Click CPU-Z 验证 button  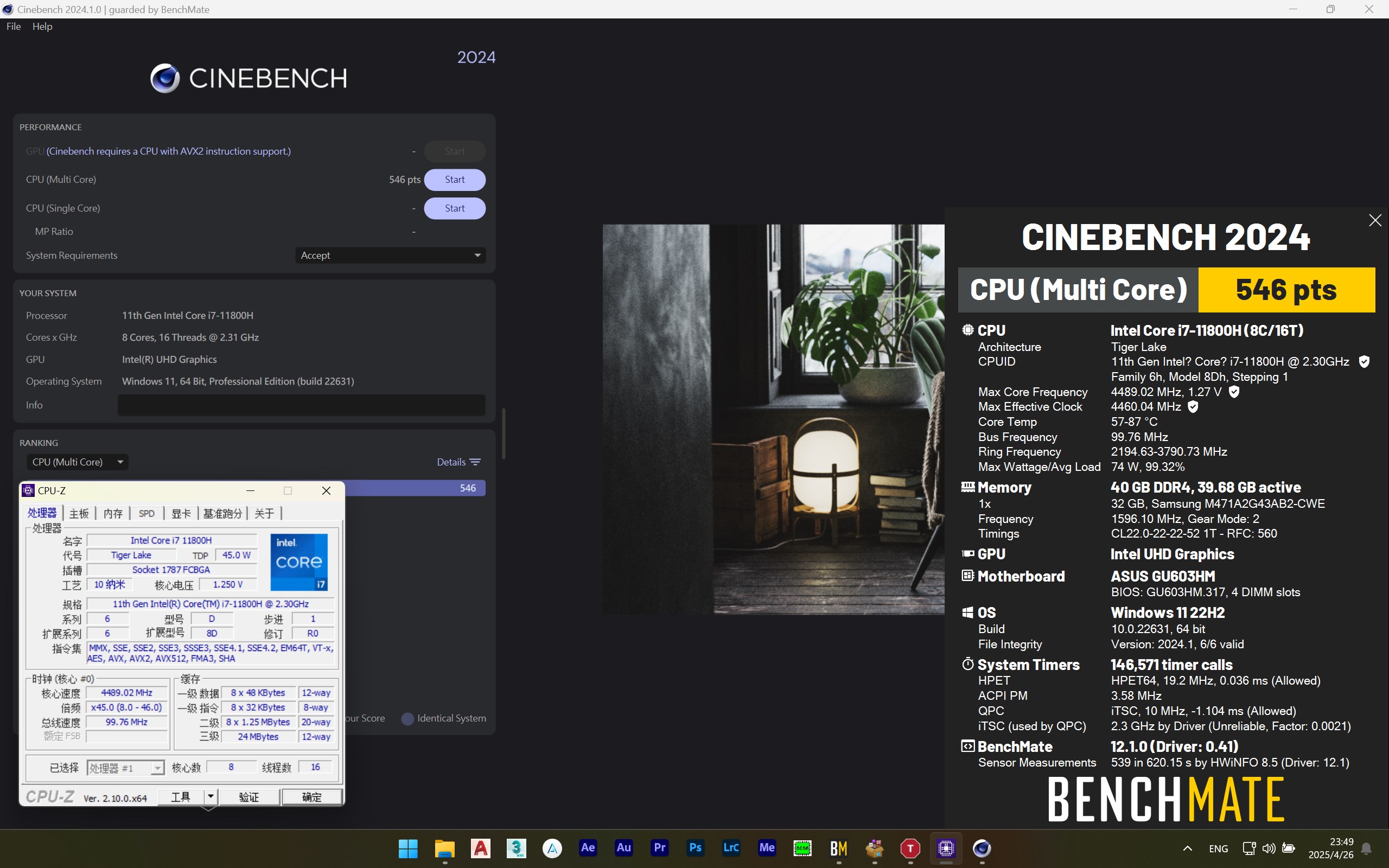pos(249,797)
